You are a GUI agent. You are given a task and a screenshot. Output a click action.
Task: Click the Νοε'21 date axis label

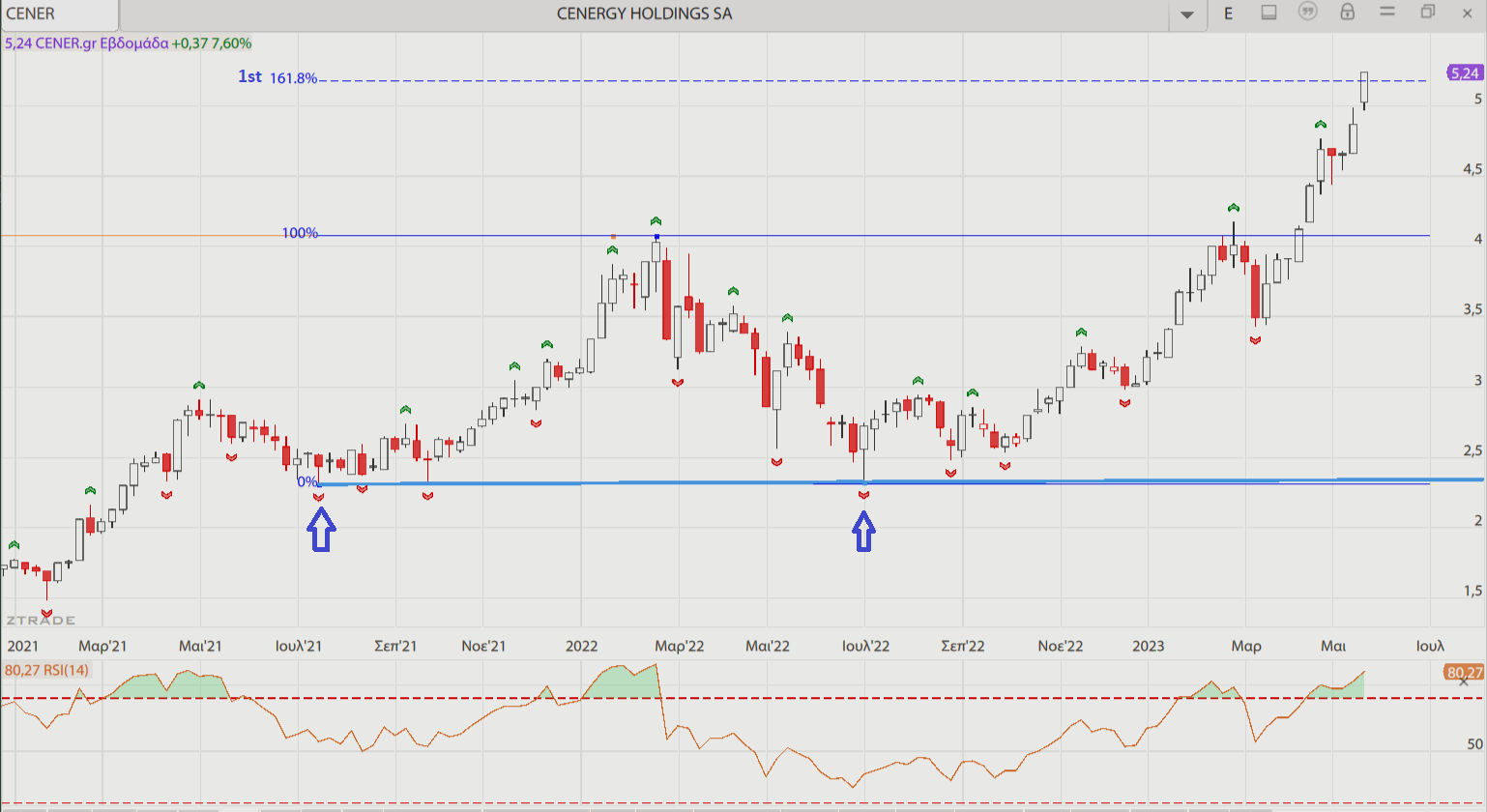(484, 646)
